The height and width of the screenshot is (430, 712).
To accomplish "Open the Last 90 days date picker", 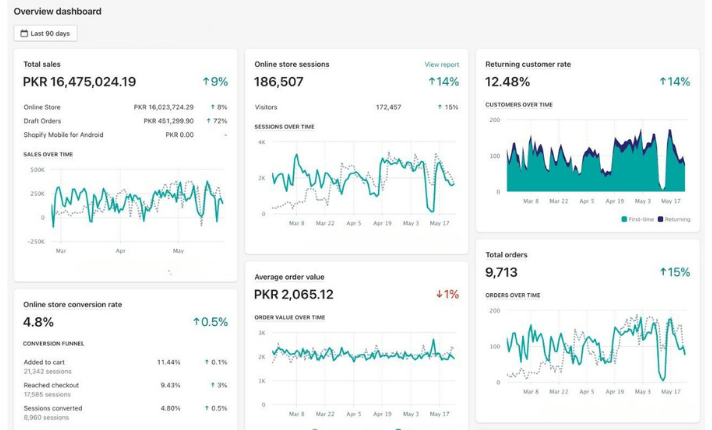I will (x=45, y=33).
